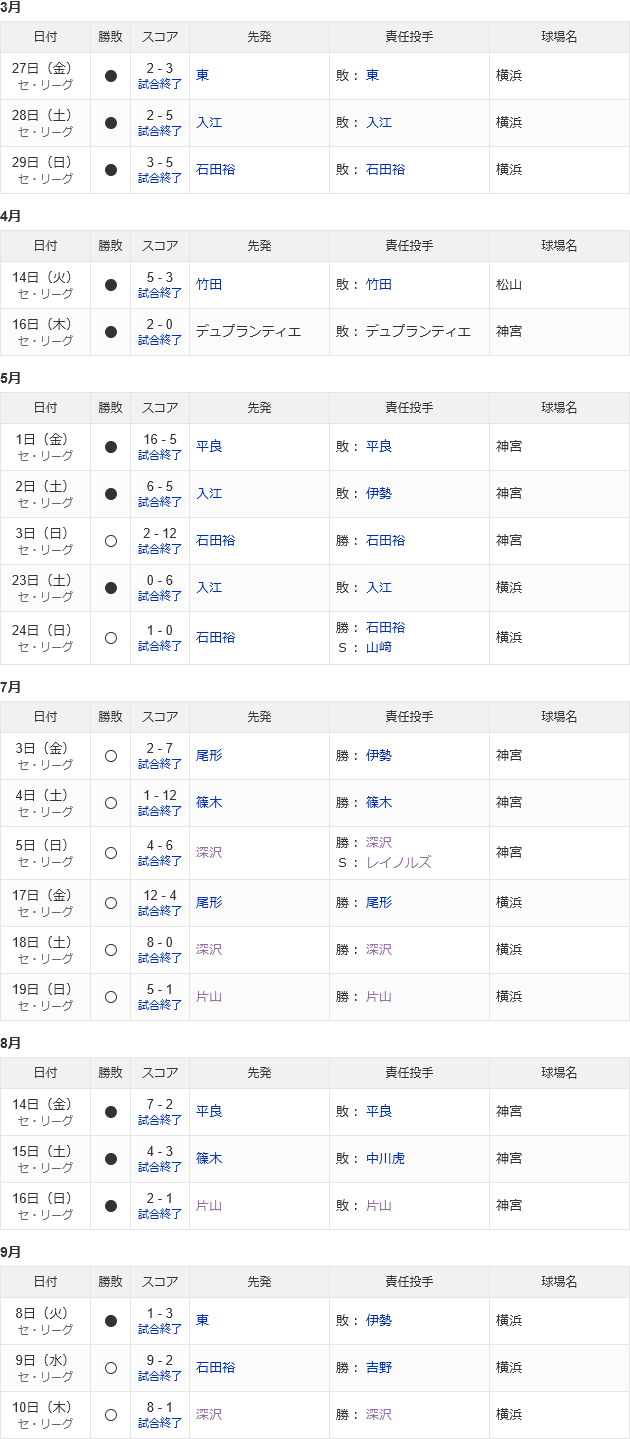The width and height of the screenshot is (630, 1439).
Task: Open the 試合終了 link for April 16 game
Action: coord(160,340)
